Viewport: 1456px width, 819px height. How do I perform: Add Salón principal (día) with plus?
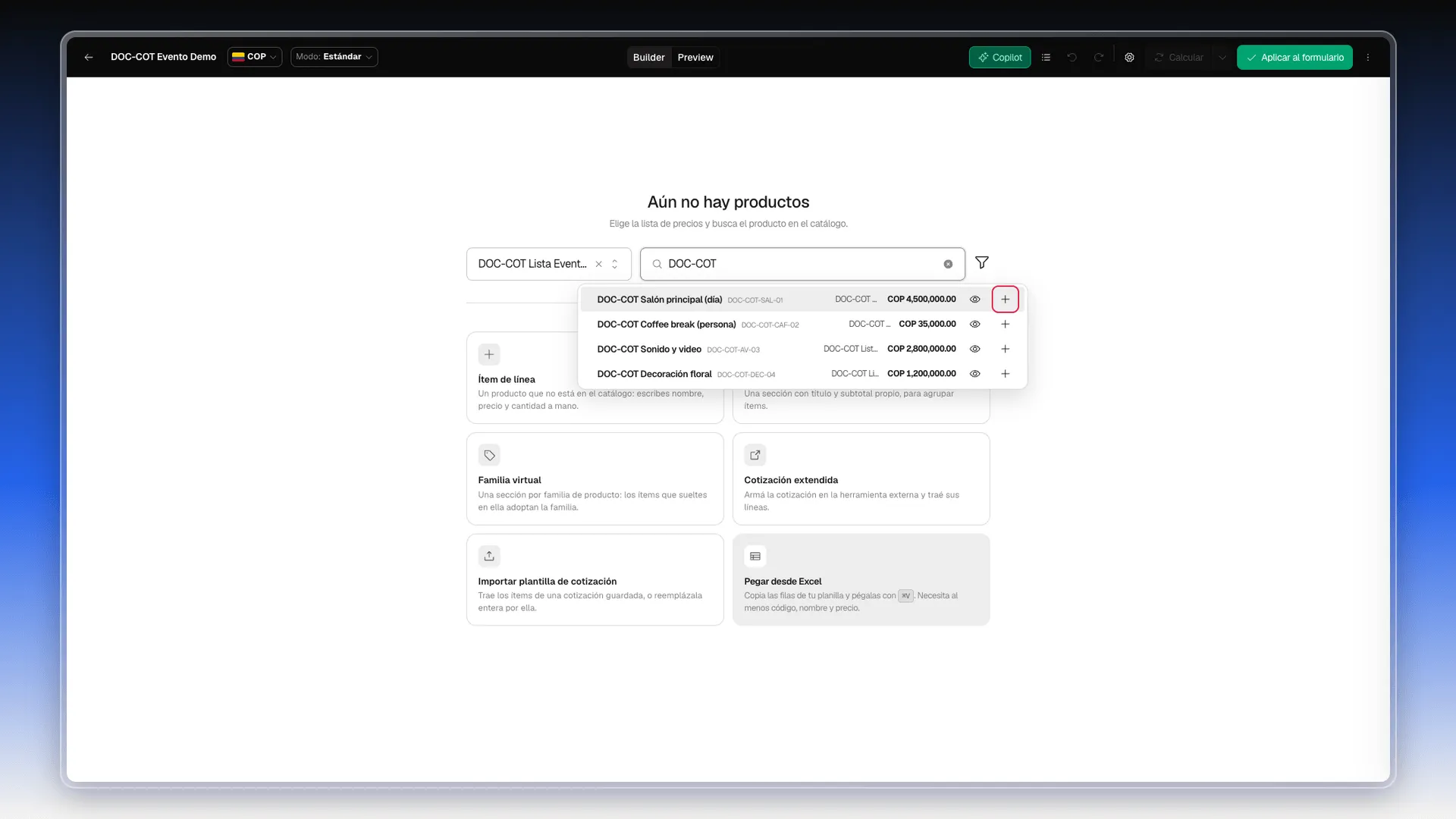pyautogui.click(x=1006, y=300)
